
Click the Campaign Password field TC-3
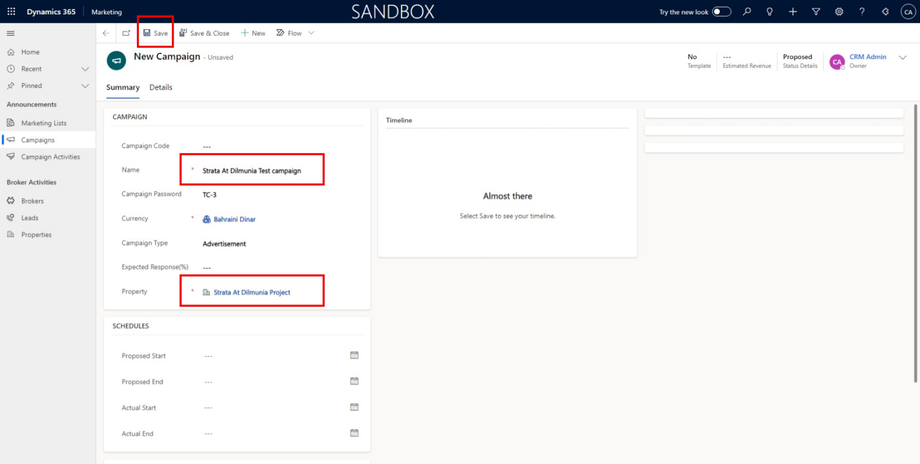[280, 195]
